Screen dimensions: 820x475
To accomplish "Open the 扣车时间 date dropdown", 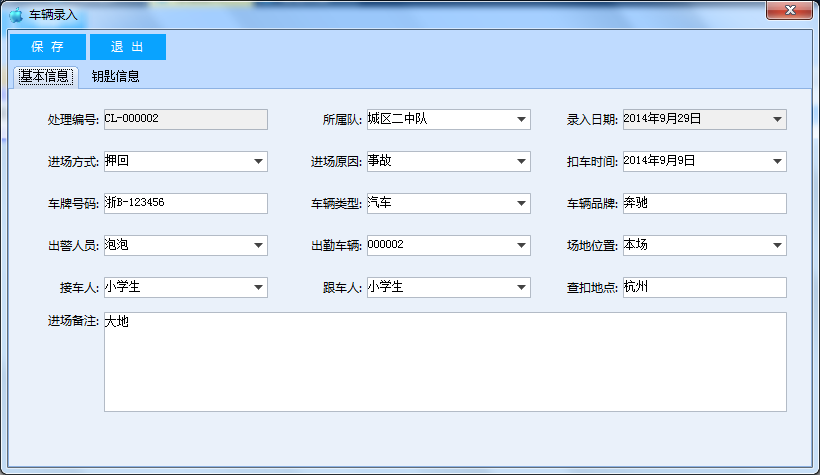I will click(x=777, y=162).
